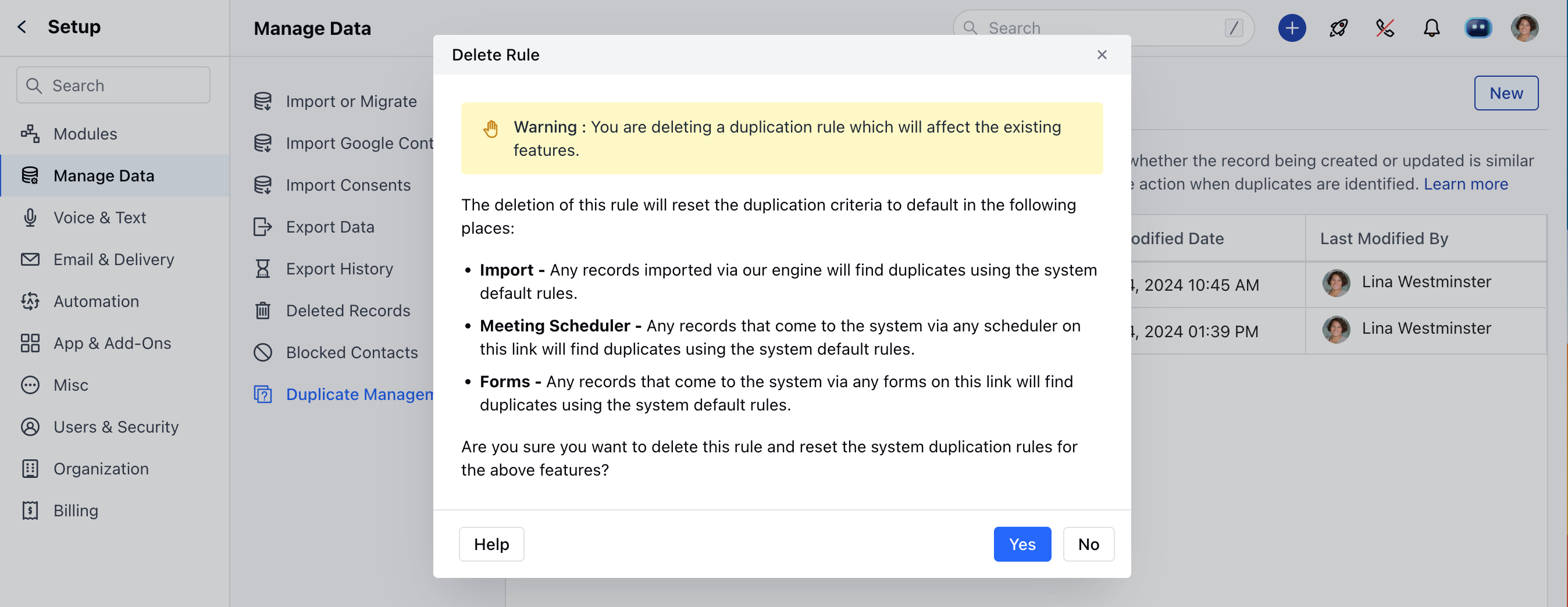The height and width of the screenshot is (607, 1568).
Task: Click the Voice & Text microphone icon
Action: coord(30,218)
